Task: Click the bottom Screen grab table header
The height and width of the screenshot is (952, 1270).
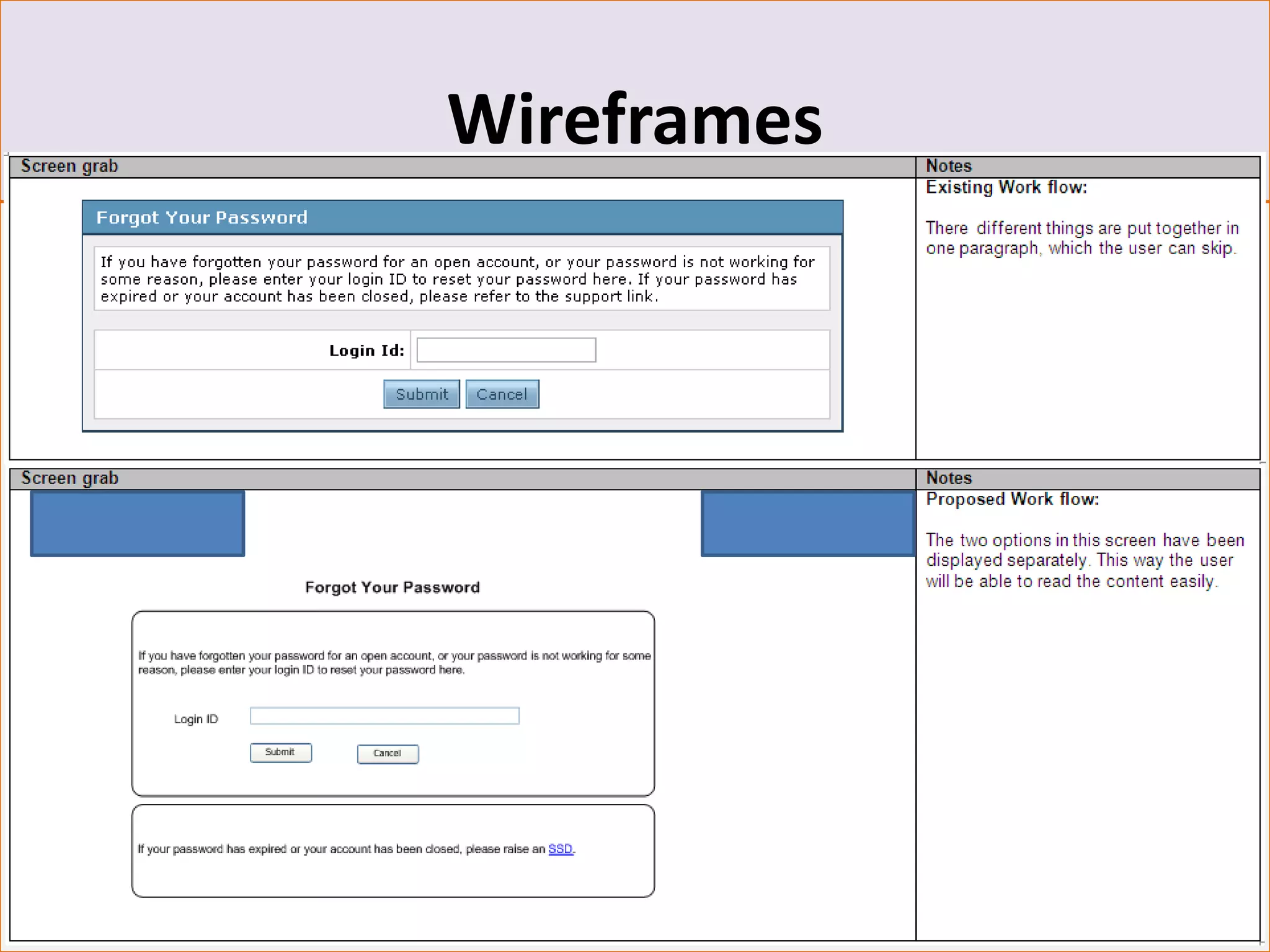Action: click(x=69, y=478)
